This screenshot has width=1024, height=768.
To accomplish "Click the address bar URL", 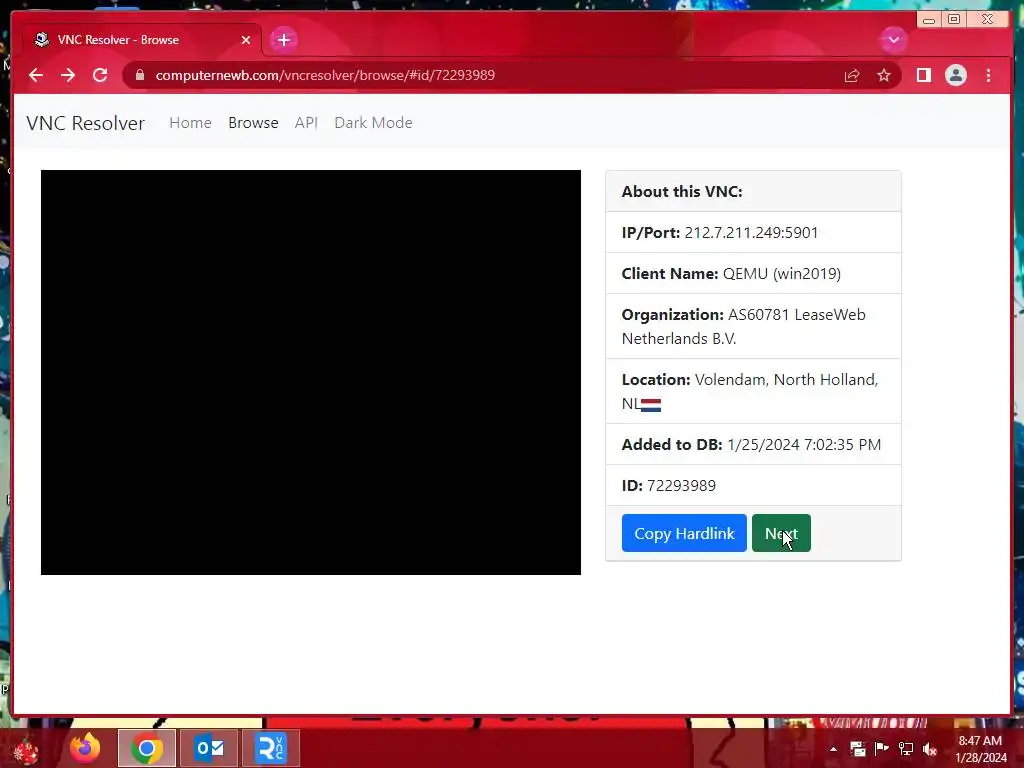I will click(x=325, y=75).
